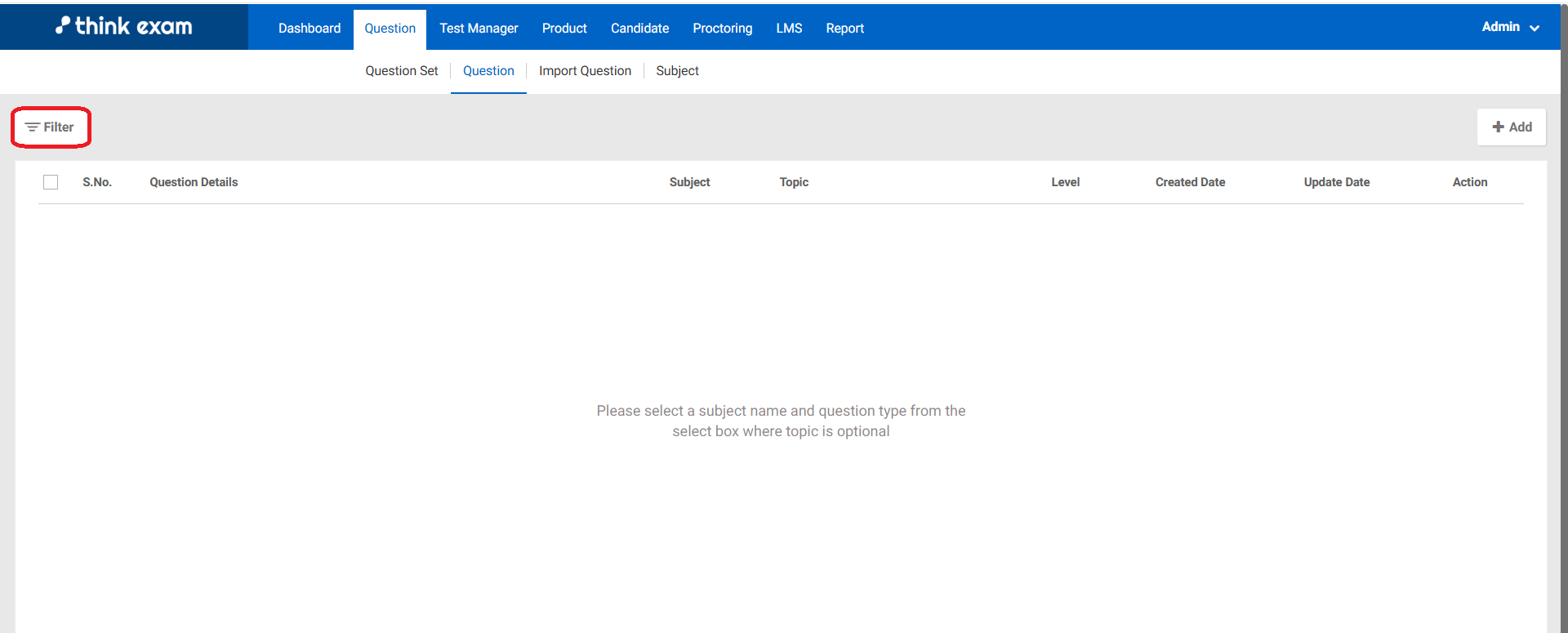Click the Created Date column header
The image size is (1568, 633).
[x=1190, y=182]
